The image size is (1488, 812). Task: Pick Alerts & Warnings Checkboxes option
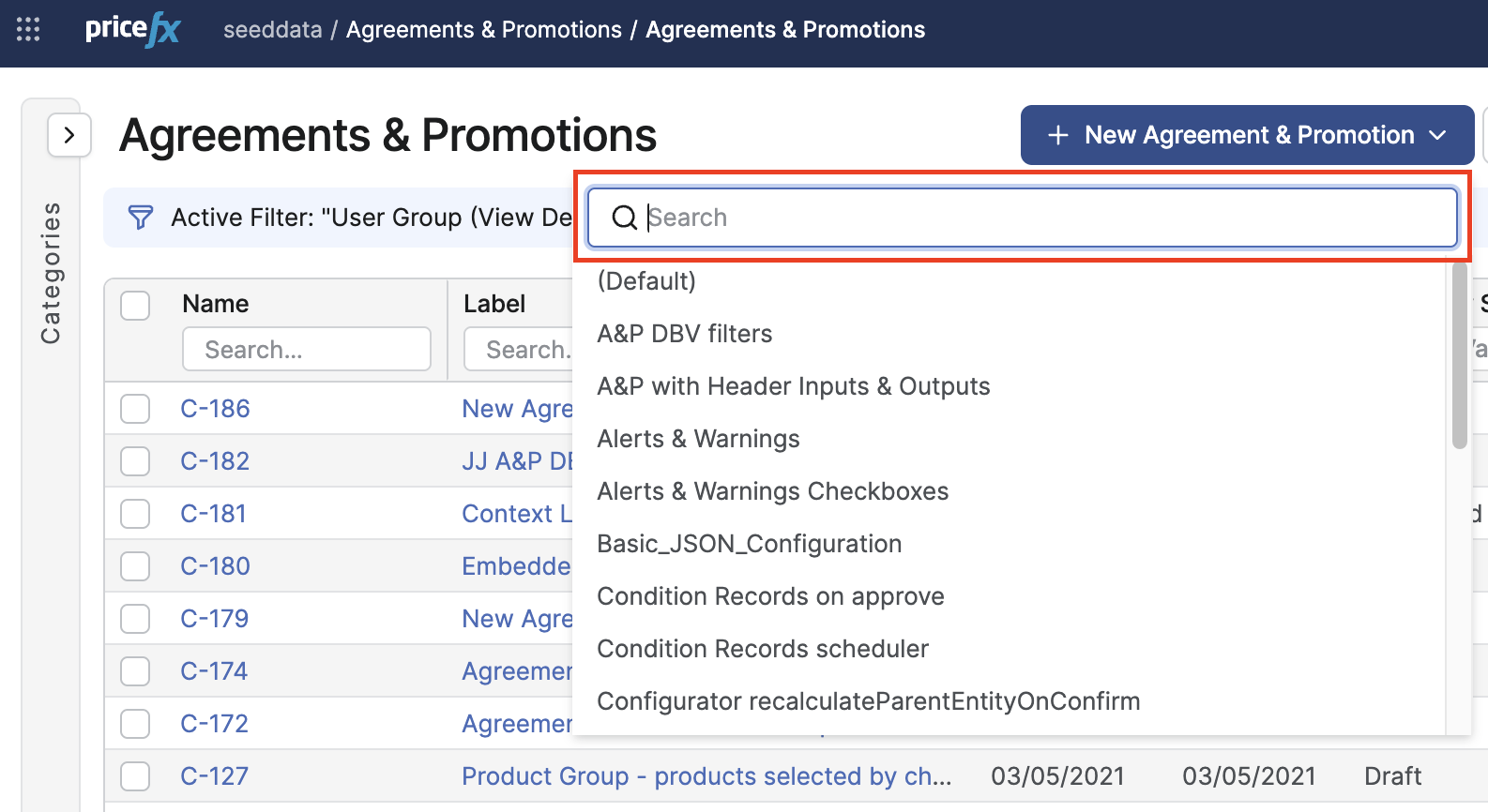(772, 491)
